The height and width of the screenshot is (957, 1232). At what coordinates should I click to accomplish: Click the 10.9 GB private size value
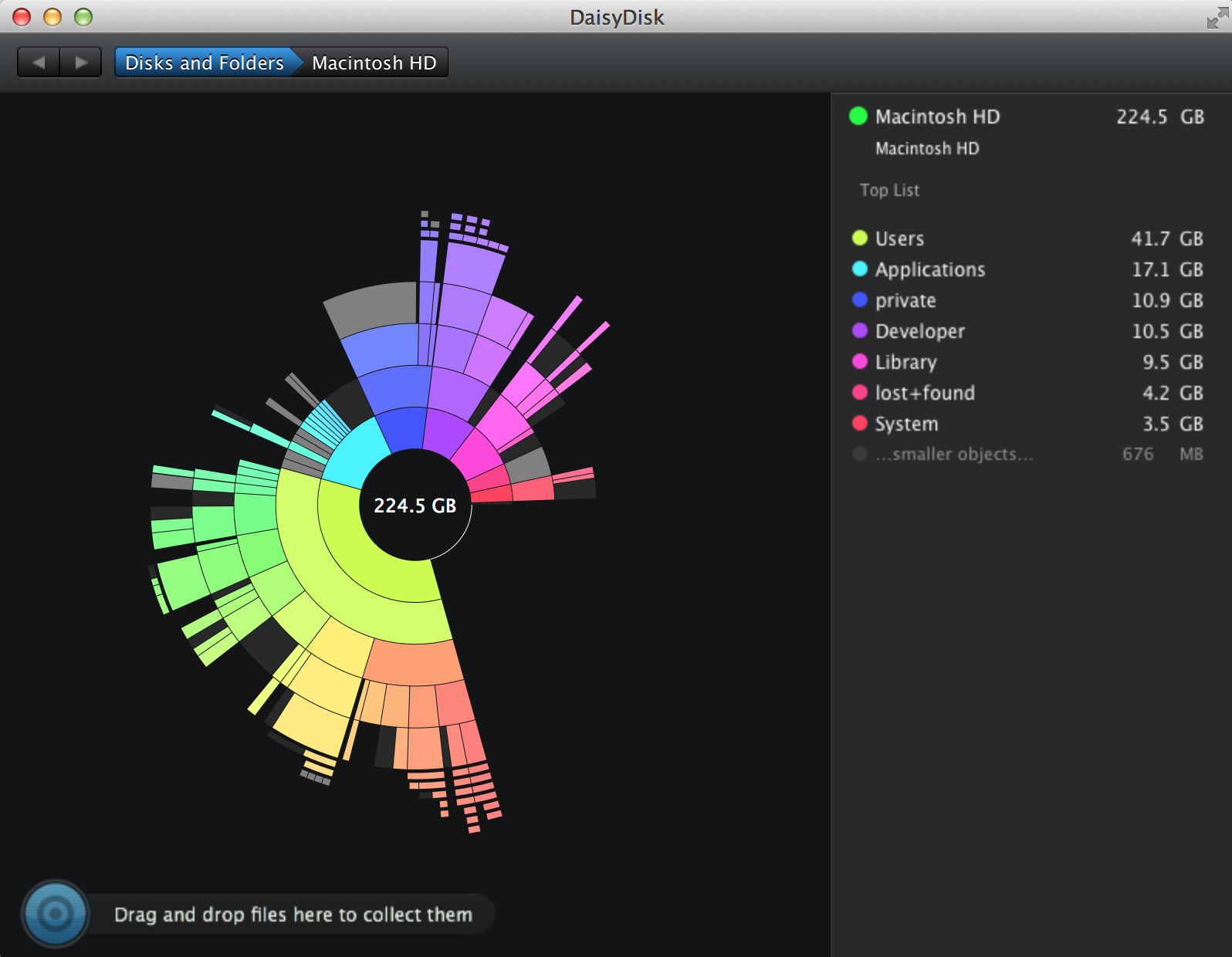coord(1167,300)
